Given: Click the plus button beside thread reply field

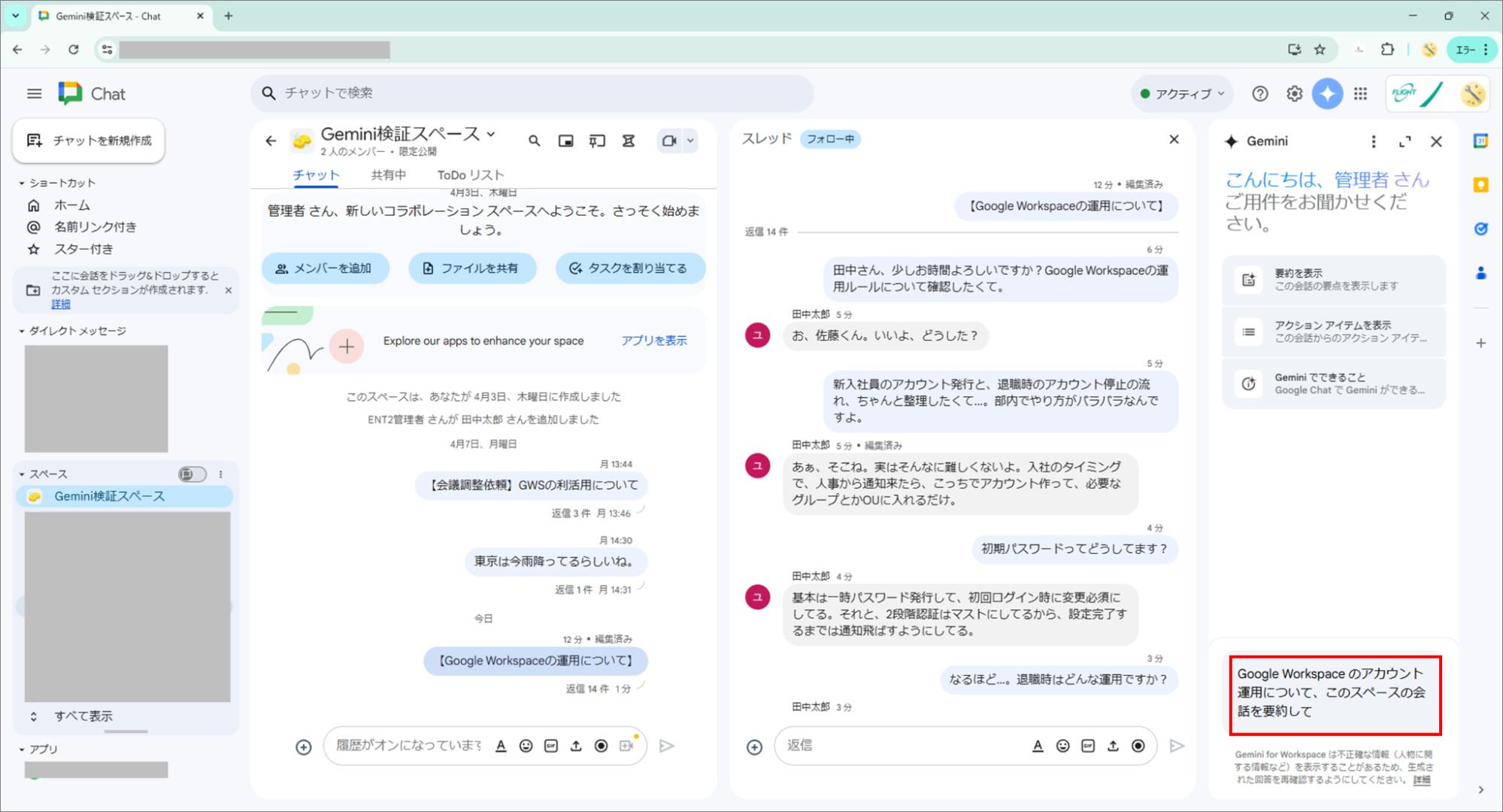Looking at the screenshot, I should tap(754, 747).
